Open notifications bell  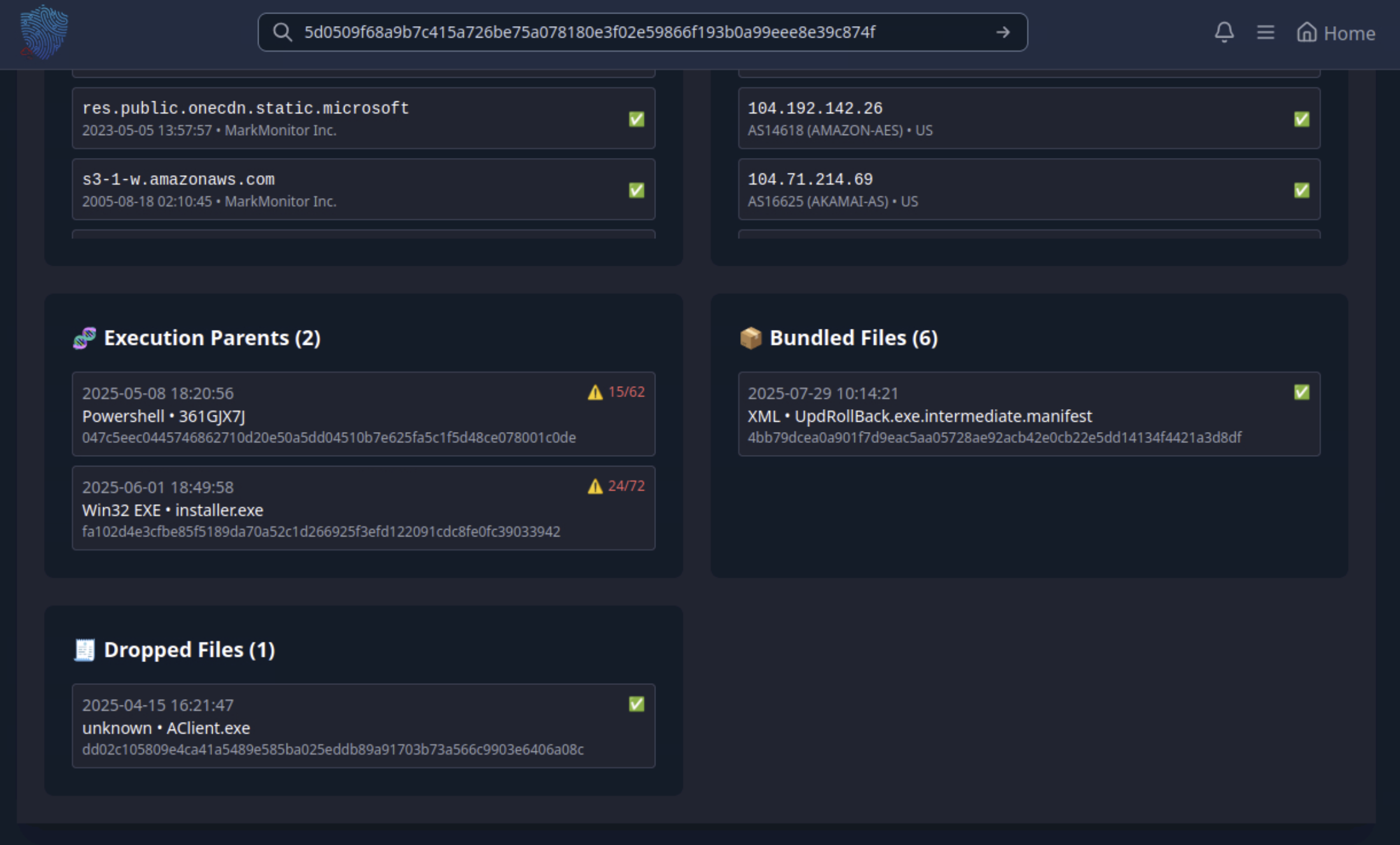(1224, 32)
